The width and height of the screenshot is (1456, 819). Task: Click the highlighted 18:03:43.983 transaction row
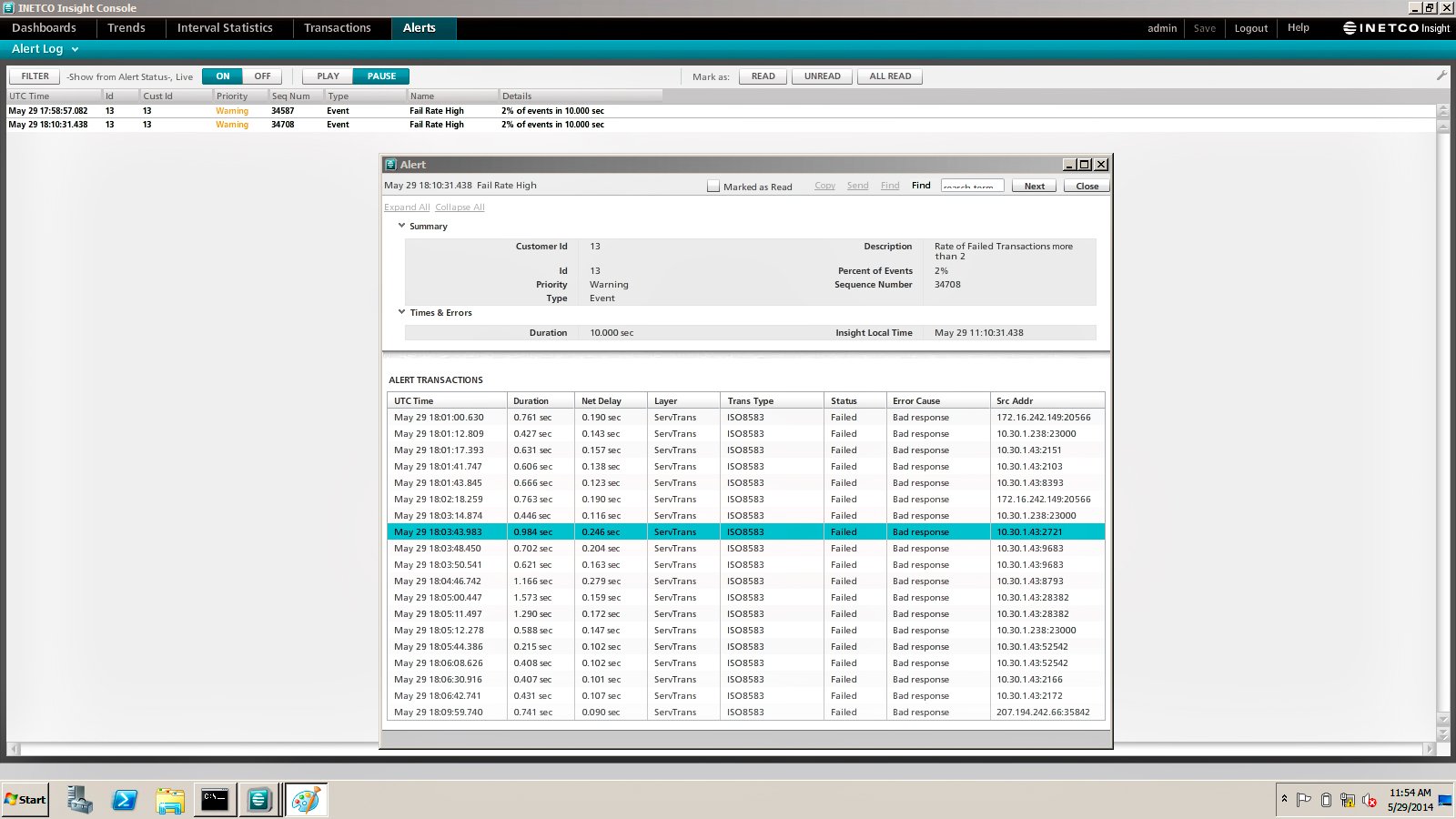[x=746, y=532]
